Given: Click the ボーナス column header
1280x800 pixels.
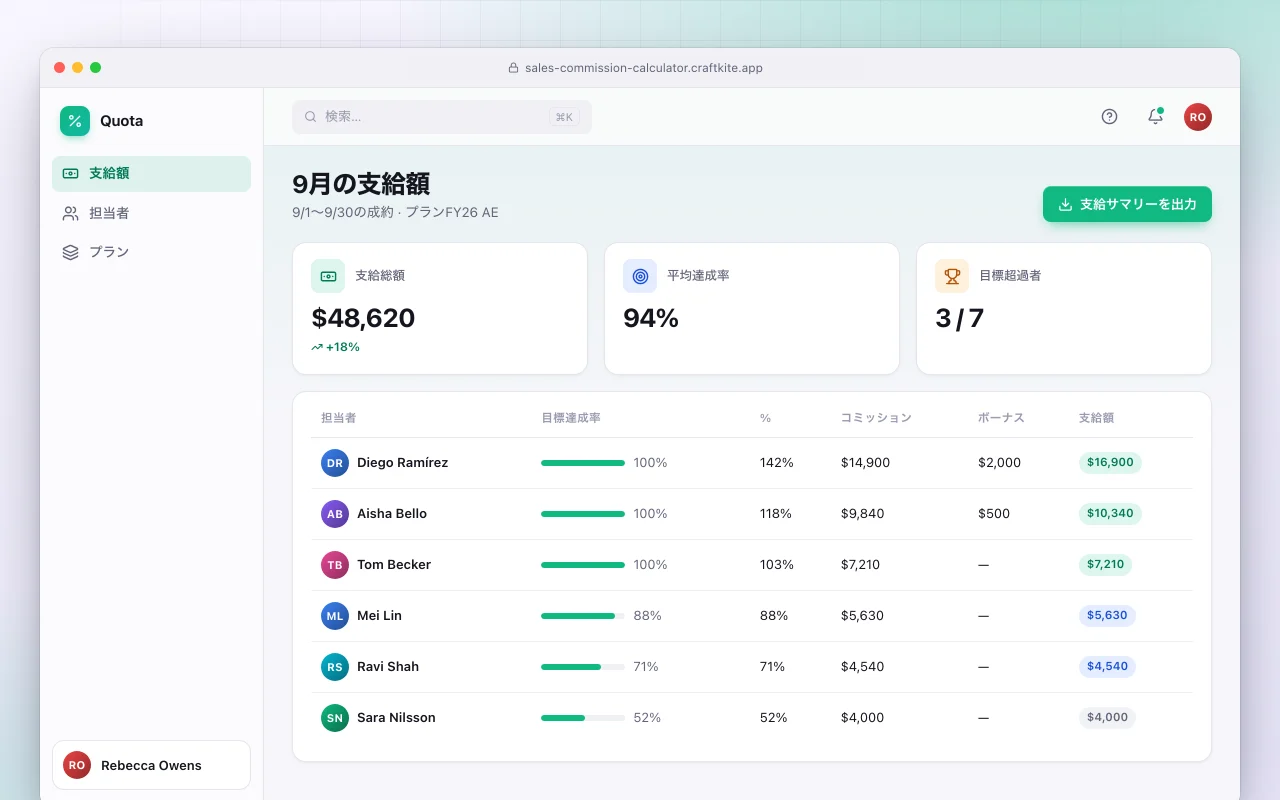Looking at the screenshot, I should coord(1001,418).
